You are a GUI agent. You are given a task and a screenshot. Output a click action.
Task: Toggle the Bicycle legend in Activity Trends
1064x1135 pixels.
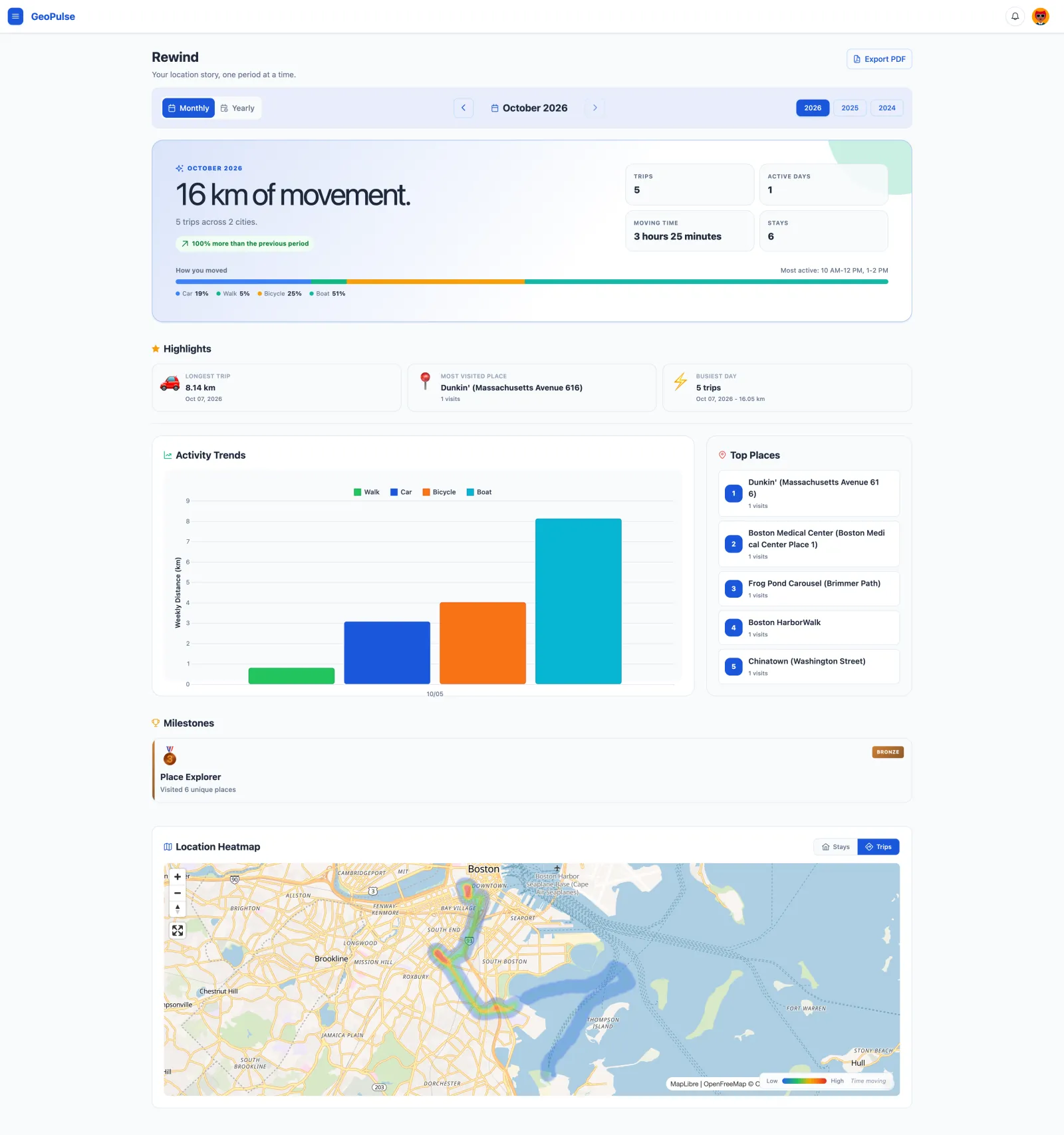pos(439,492)
